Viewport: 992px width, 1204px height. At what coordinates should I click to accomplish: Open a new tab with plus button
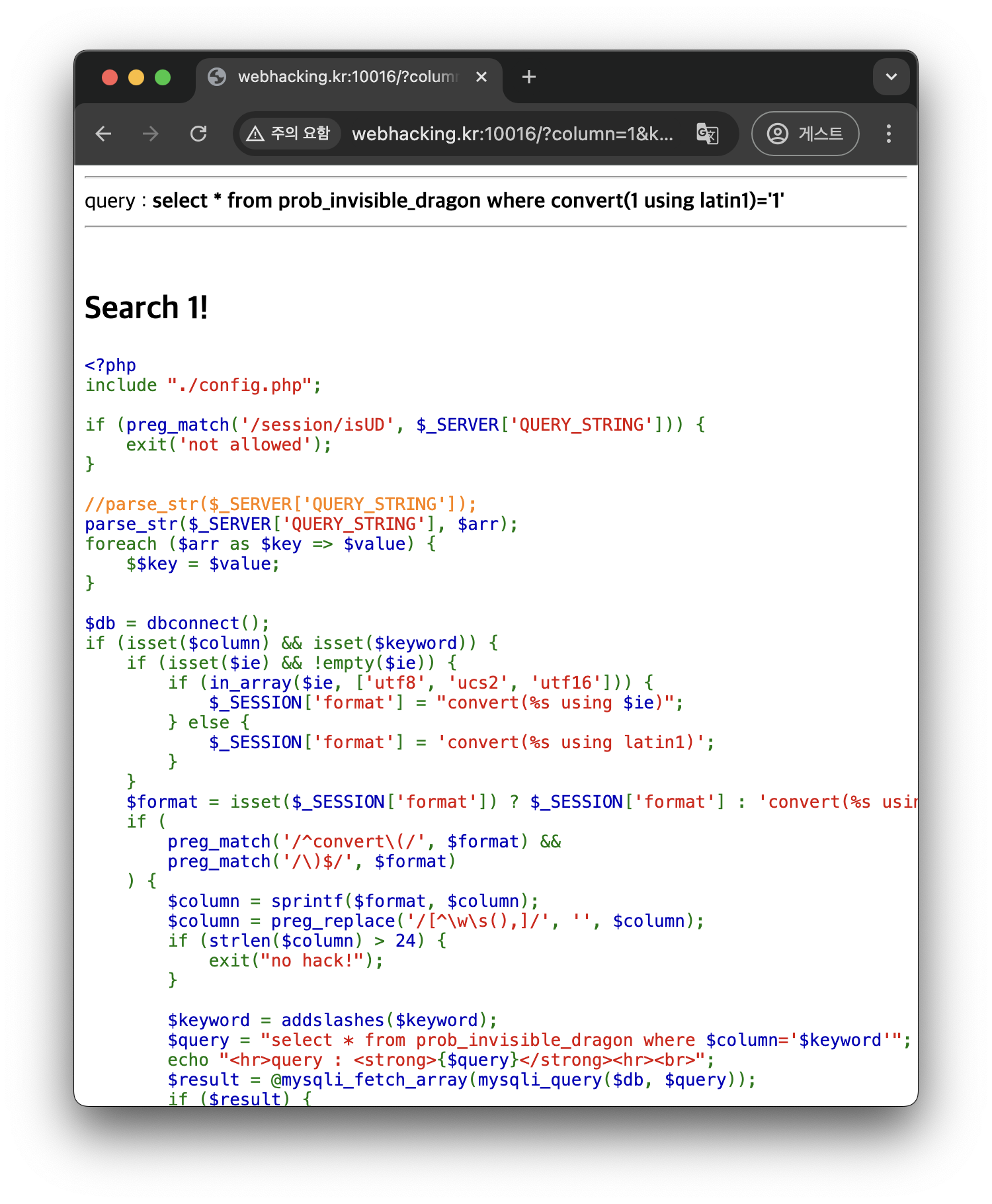tap(529, 77)
